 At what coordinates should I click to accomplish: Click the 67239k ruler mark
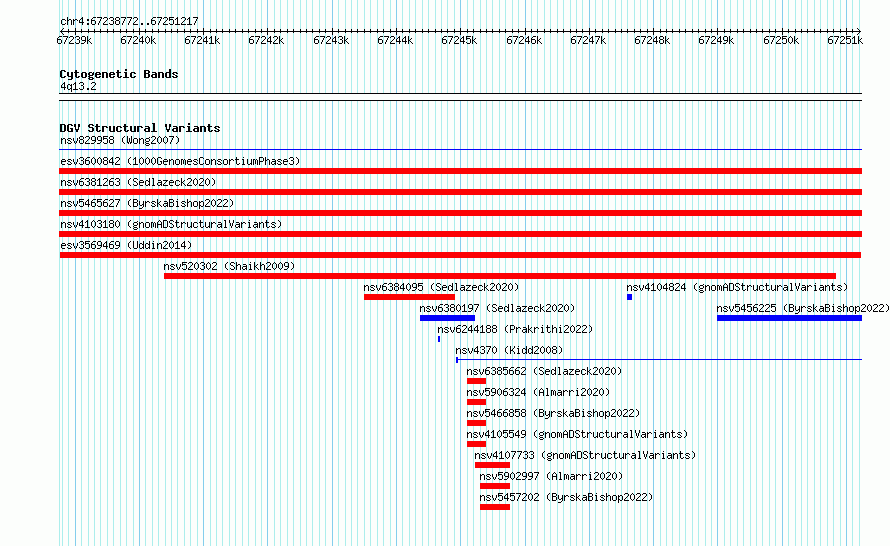click(x=74, y=40)
